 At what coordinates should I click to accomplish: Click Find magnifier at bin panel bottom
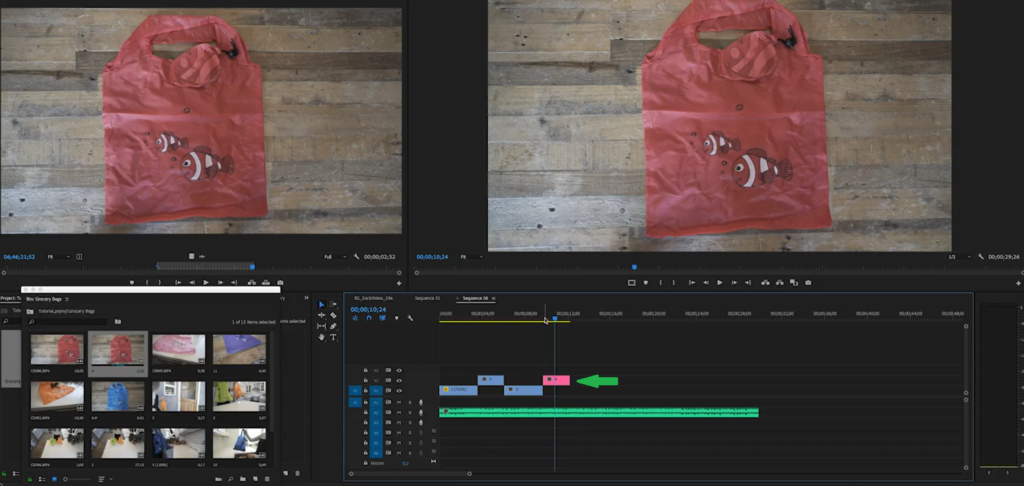[231, 479]
